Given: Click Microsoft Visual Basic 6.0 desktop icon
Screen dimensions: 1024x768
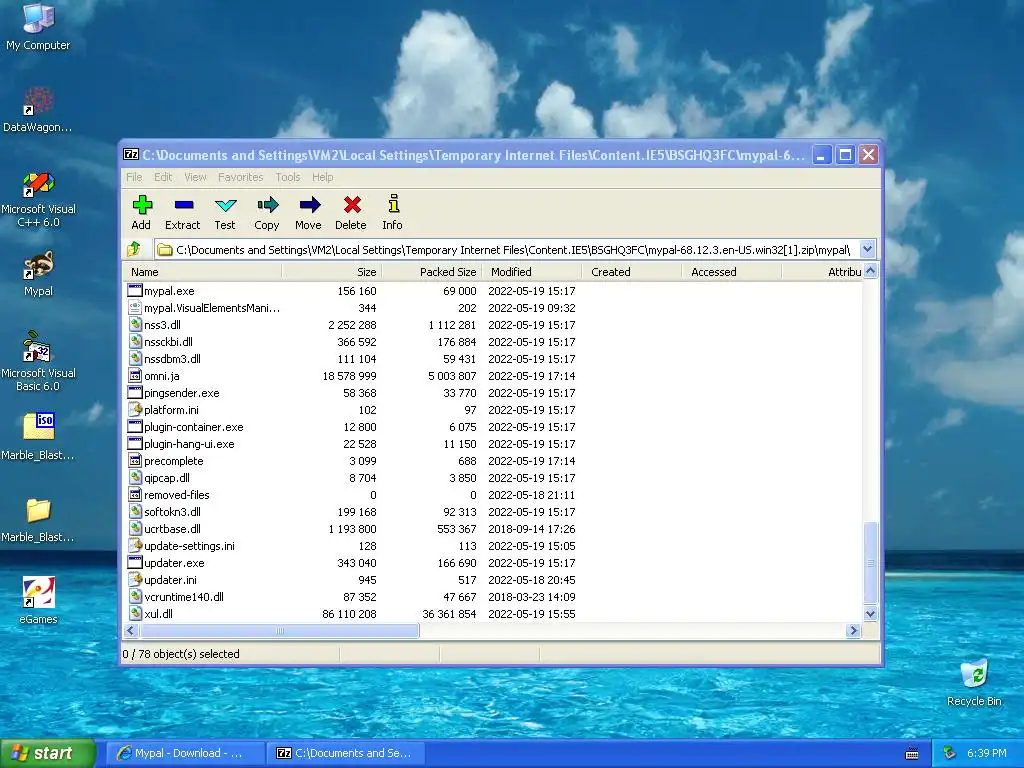Looking at the screenshot, I should [x=38, y=347].
